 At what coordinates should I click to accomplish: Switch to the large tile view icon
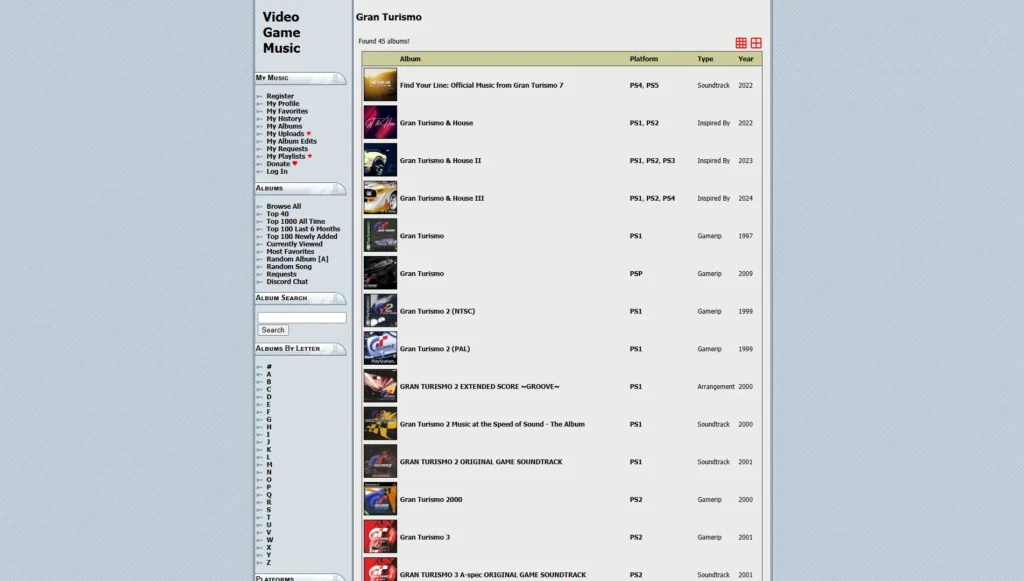coord(756,43)
